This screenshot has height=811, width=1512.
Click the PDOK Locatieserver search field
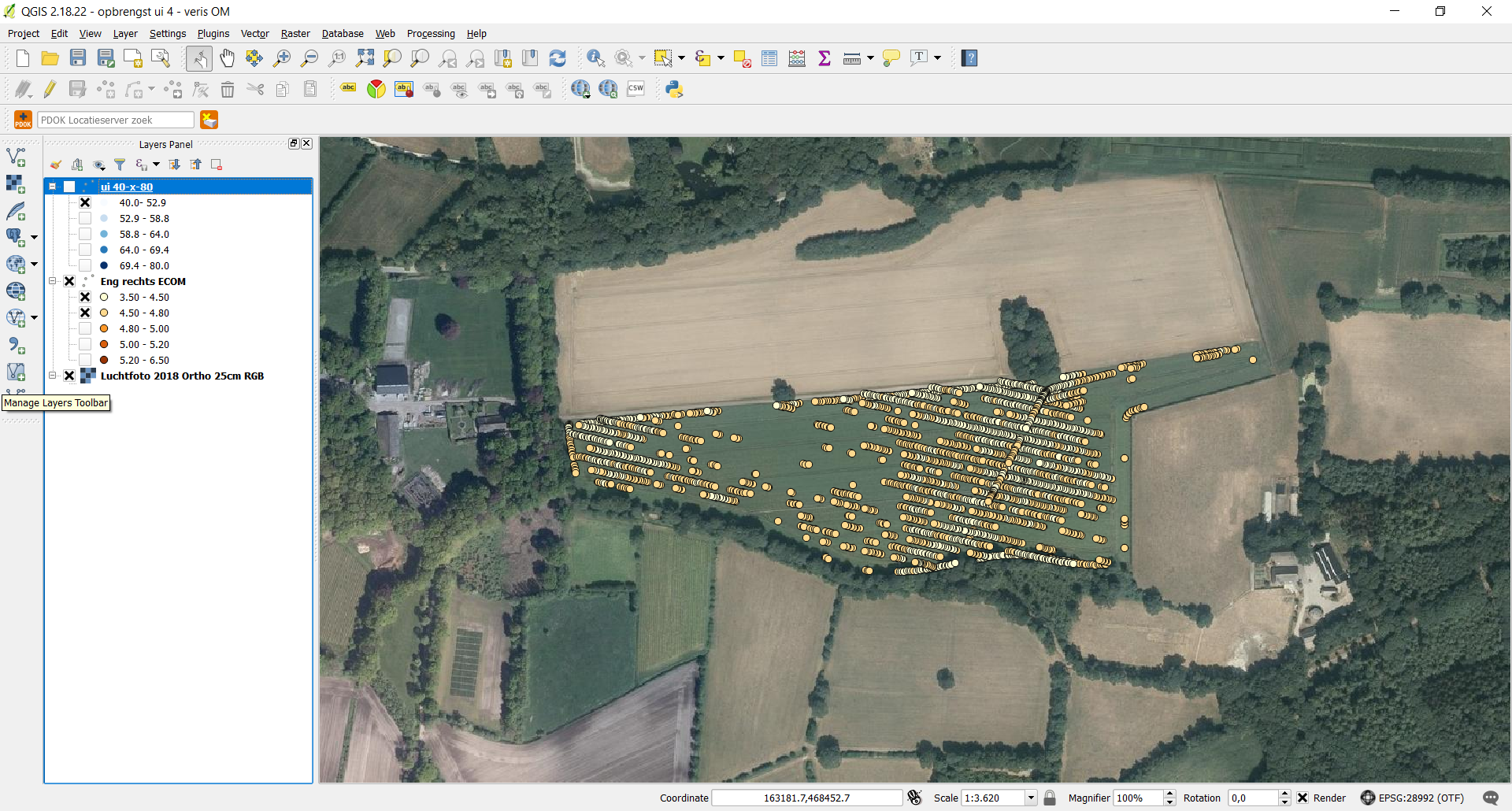pos(115,120)
